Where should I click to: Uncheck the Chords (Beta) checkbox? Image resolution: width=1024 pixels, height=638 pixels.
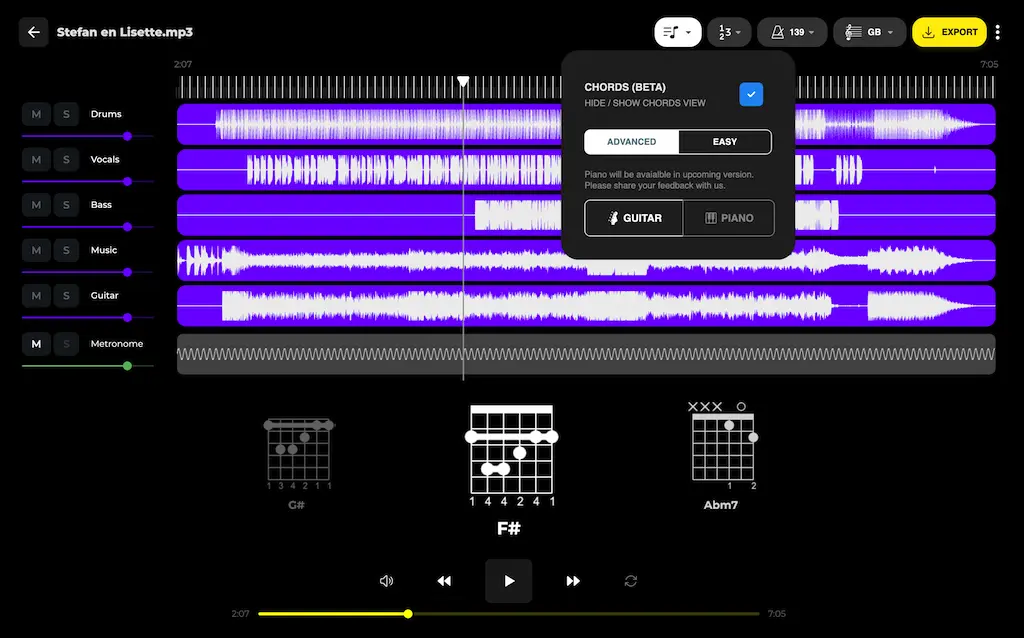(751, 94)
